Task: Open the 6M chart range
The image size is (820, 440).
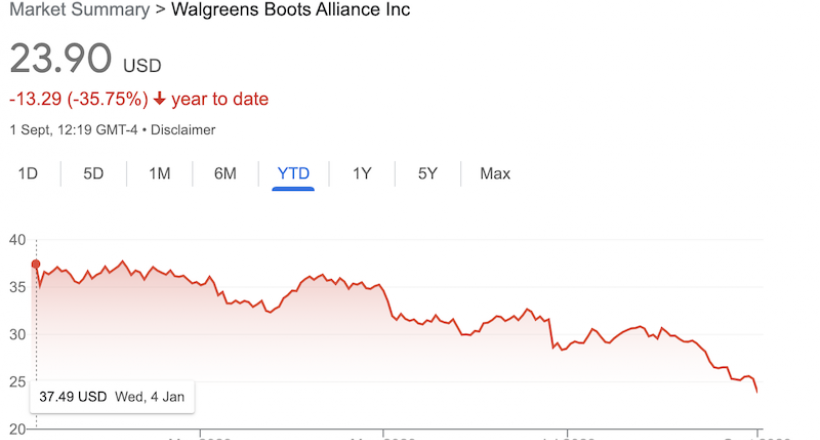Action: tap(225, 174)
